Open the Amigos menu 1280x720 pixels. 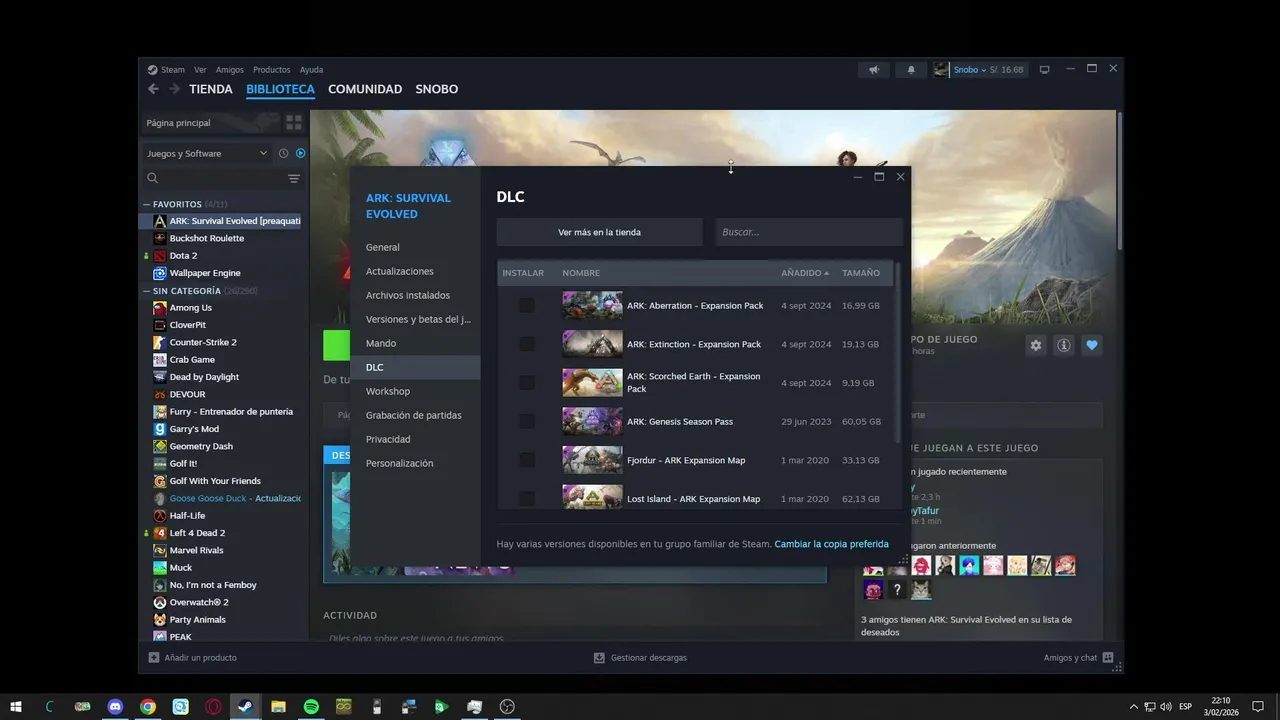[230, 70]
